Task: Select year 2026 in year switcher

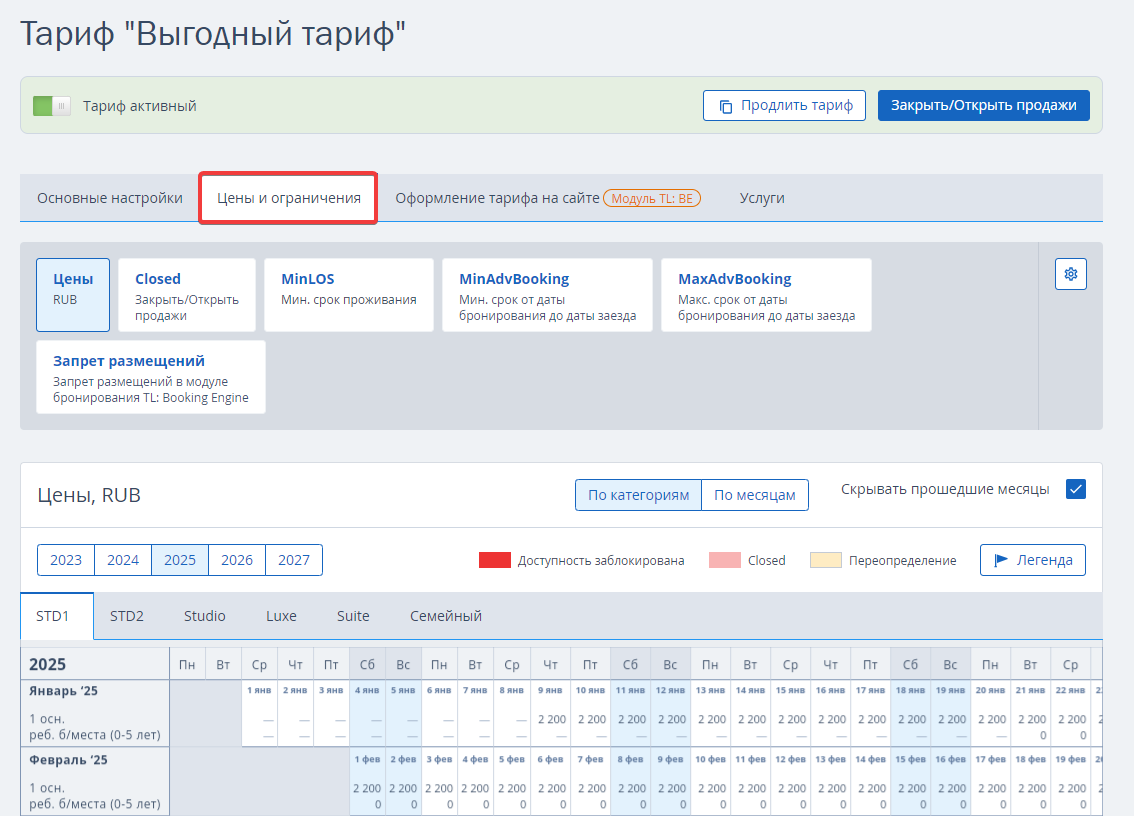Action: tap(236, 560)
